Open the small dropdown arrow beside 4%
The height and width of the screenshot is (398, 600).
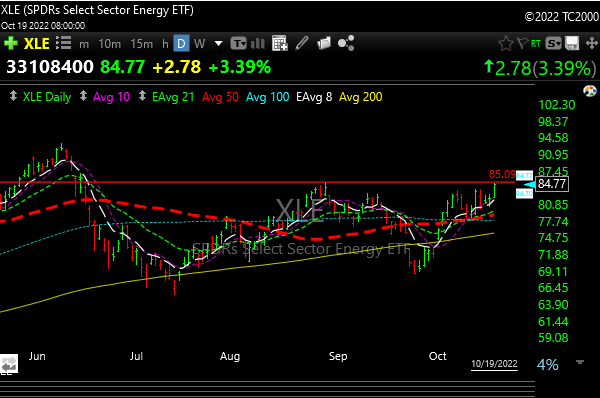(580, 362)
